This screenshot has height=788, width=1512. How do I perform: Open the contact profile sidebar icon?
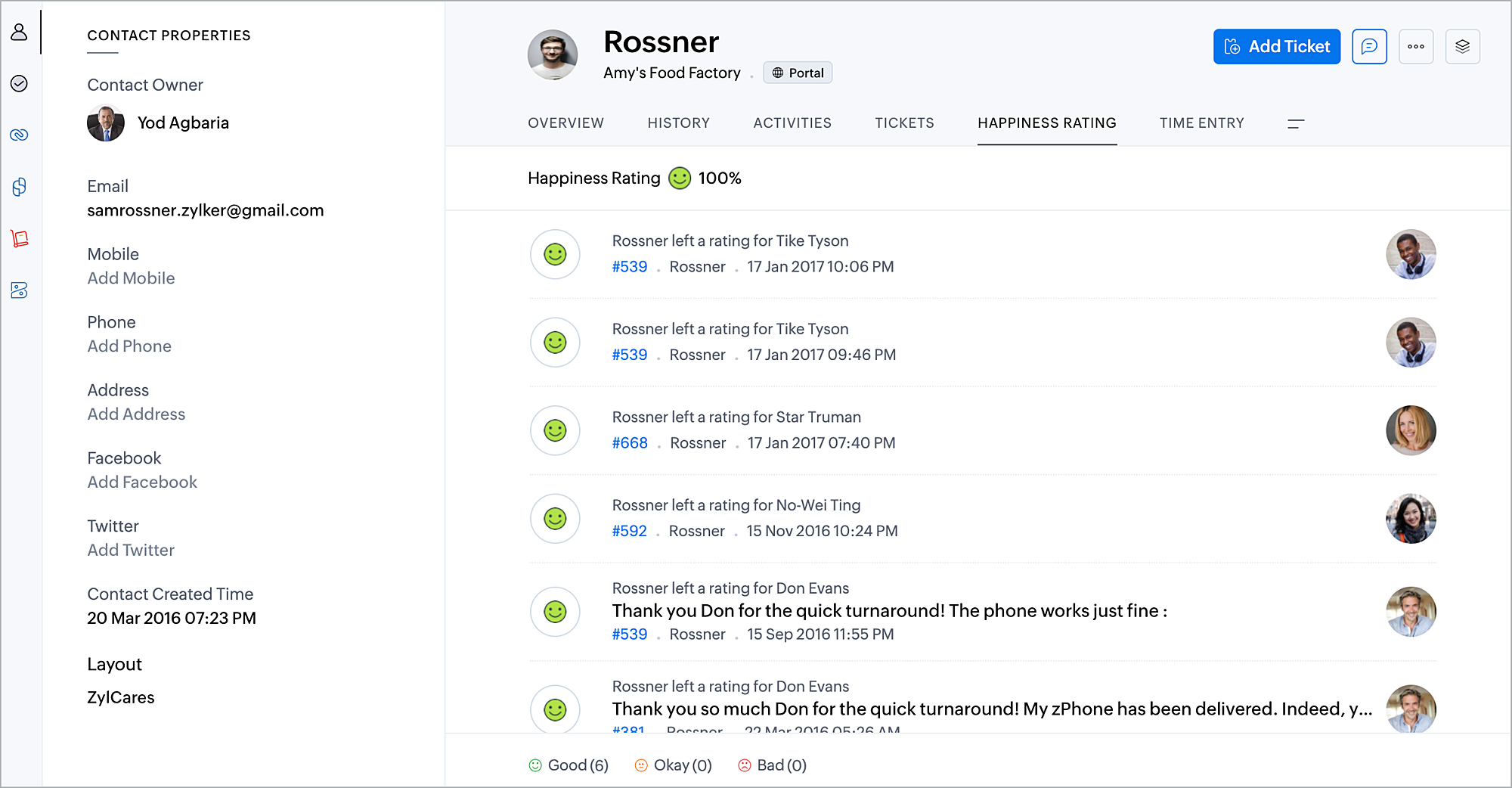pyautogui.click(x=19, y=32)
